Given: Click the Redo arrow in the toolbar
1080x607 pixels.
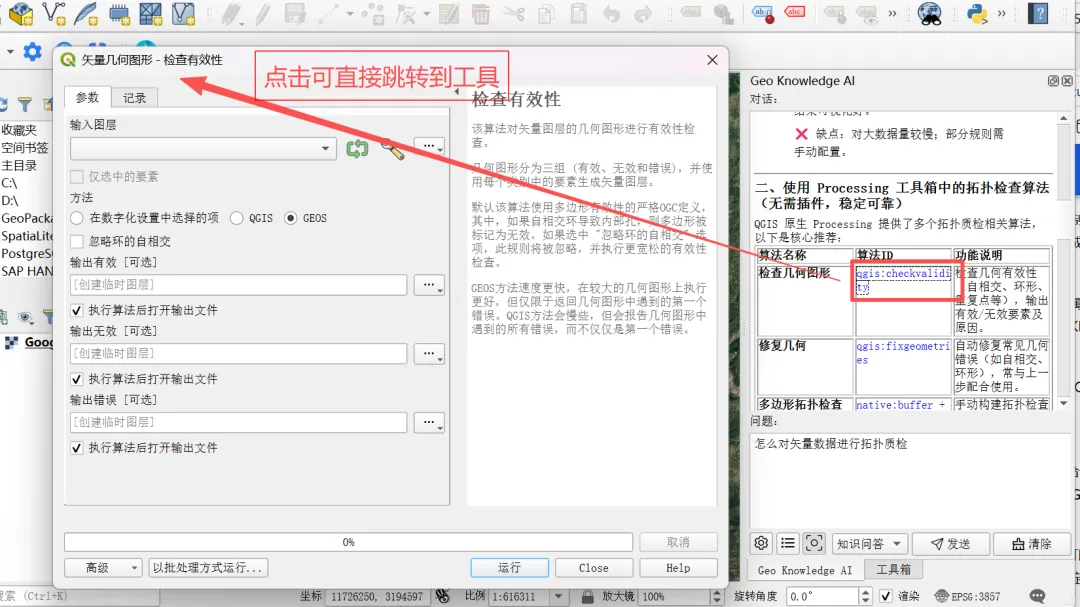Looking at the screenshot, I should point(643,14).
